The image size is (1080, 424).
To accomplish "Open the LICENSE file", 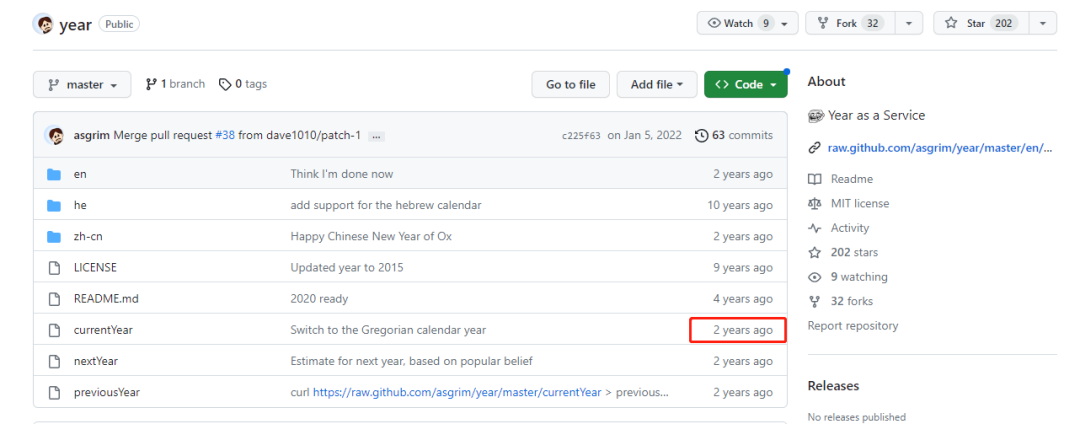I will point(95,268).
